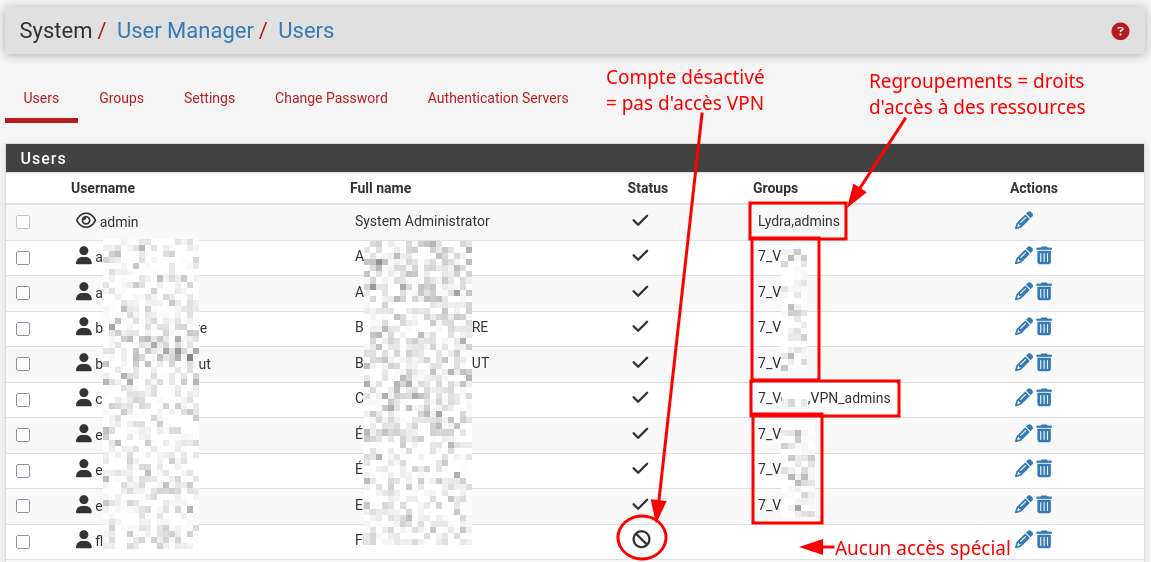Click the disabled status icon

click(641, 540)
